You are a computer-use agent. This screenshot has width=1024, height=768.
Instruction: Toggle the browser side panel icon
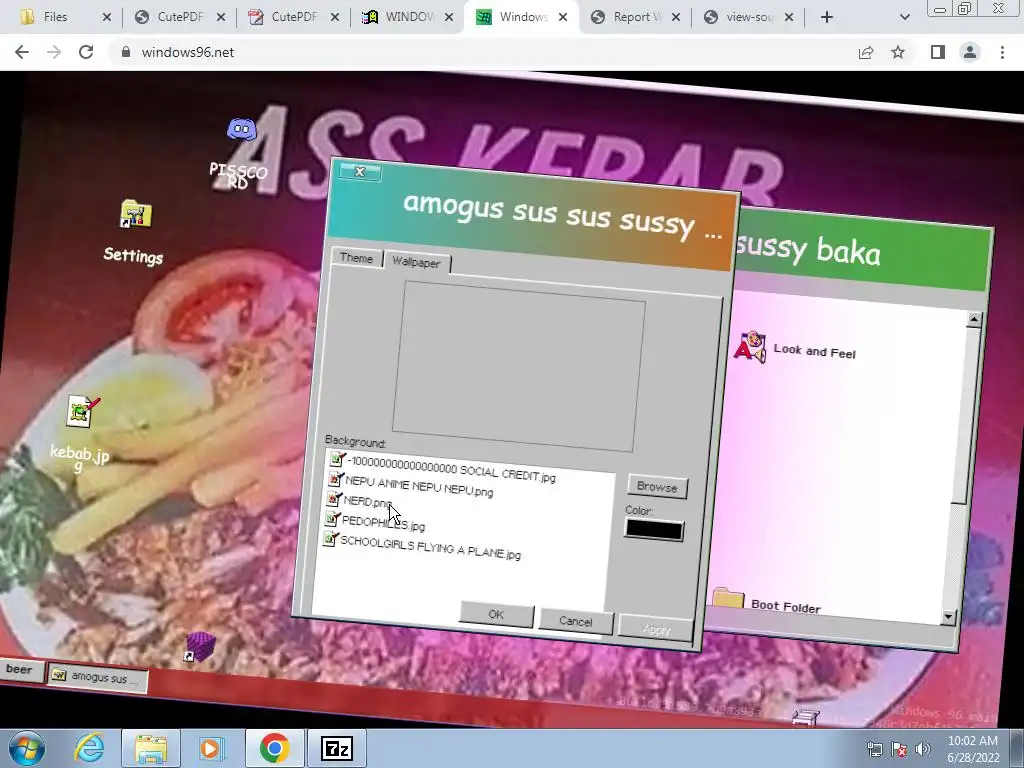pyautogui.click(x=938, y=52)
